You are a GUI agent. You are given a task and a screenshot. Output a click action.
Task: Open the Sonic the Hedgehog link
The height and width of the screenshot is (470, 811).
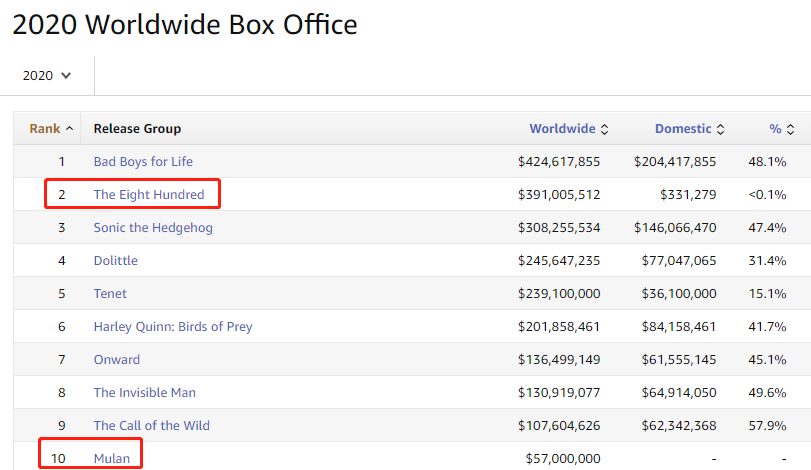(153, 227)
